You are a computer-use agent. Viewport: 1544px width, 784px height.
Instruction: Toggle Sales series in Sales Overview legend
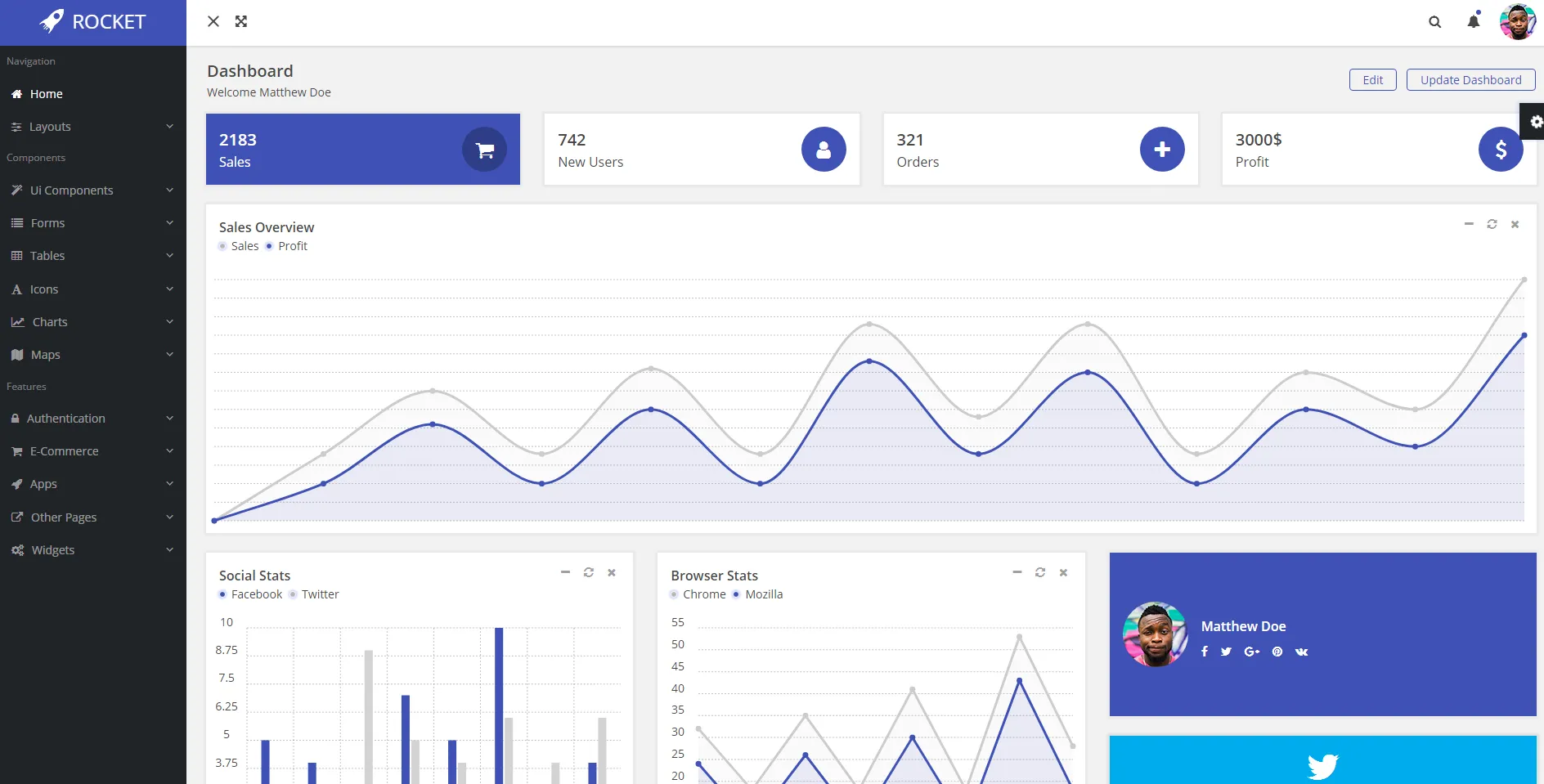[238, 246]
